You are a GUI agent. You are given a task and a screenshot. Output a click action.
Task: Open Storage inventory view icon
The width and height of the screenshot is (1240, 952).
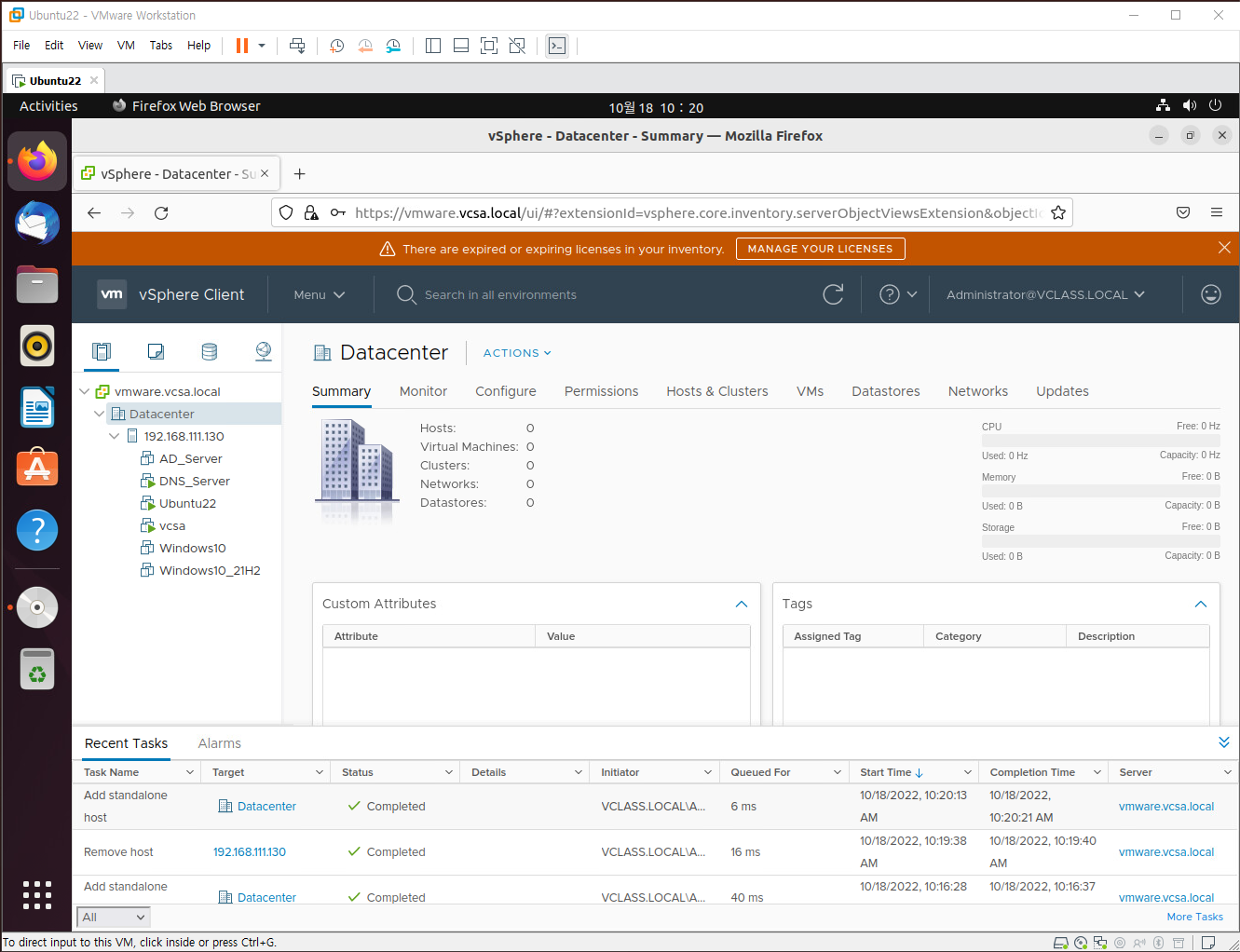210,351
